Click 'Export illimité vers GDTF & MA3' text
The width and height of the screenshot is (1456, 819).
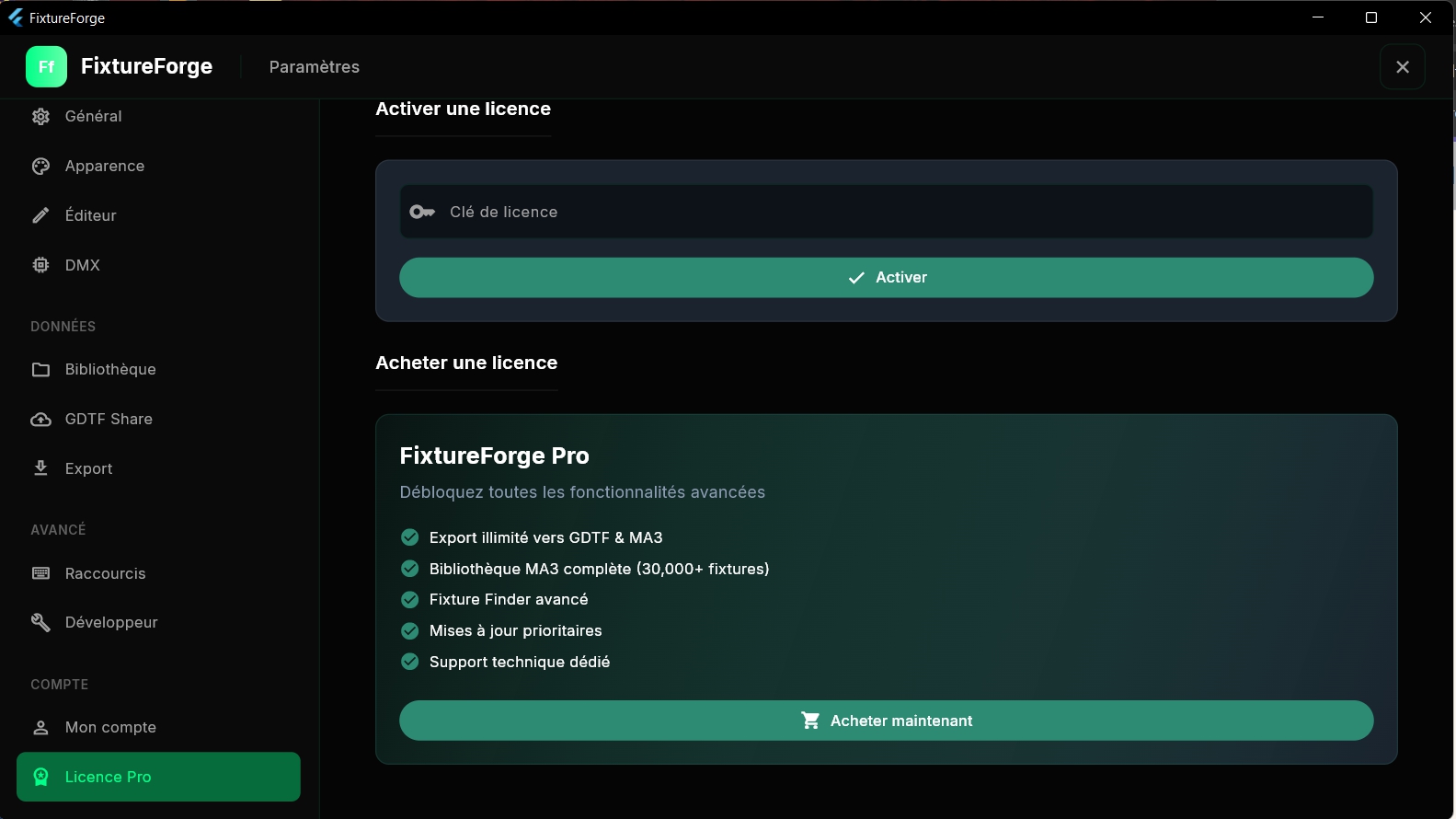546,537
